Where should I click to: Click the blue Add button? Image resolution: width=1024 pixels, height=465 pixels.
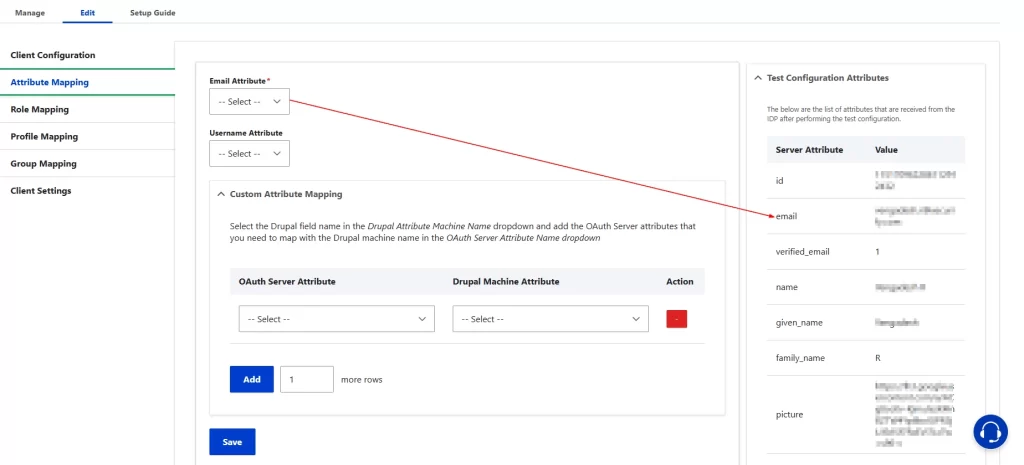[x=251, y=379]
